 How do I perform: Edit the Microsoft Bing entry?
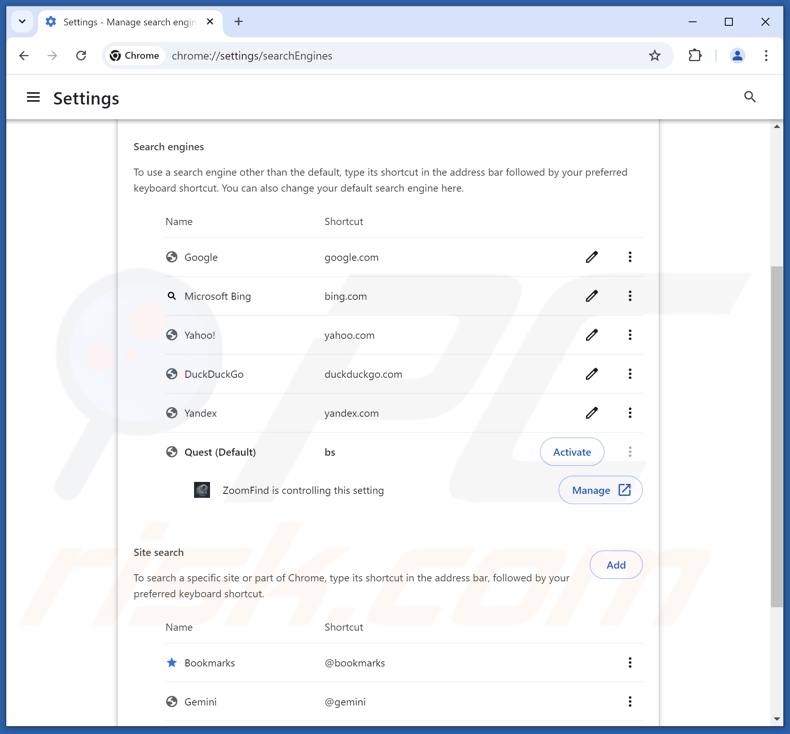coord(591,296)
